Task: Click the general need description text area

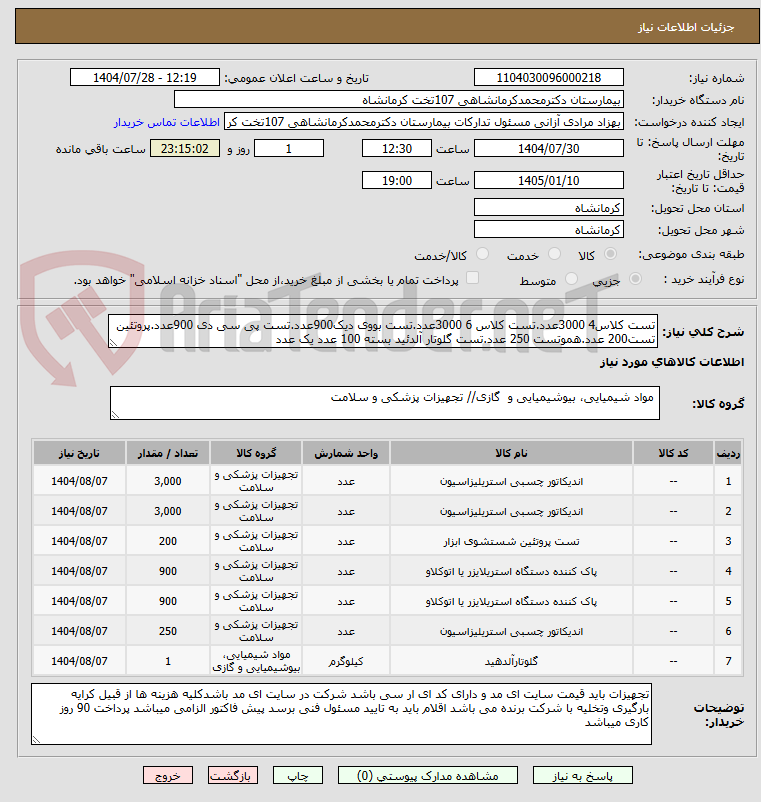Action: (383, 331)
